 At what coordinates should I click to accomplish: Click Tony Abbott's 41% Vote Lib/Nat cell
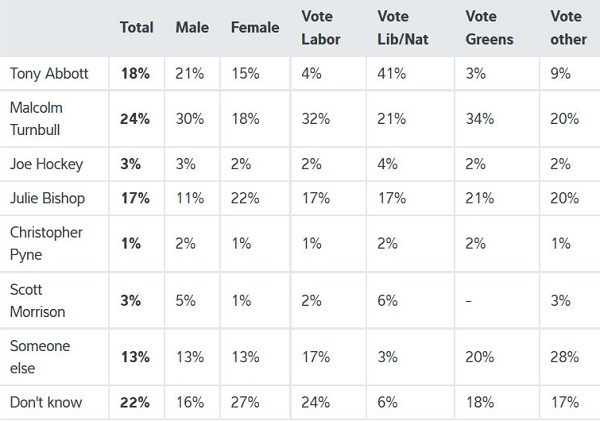pos(392,73)
